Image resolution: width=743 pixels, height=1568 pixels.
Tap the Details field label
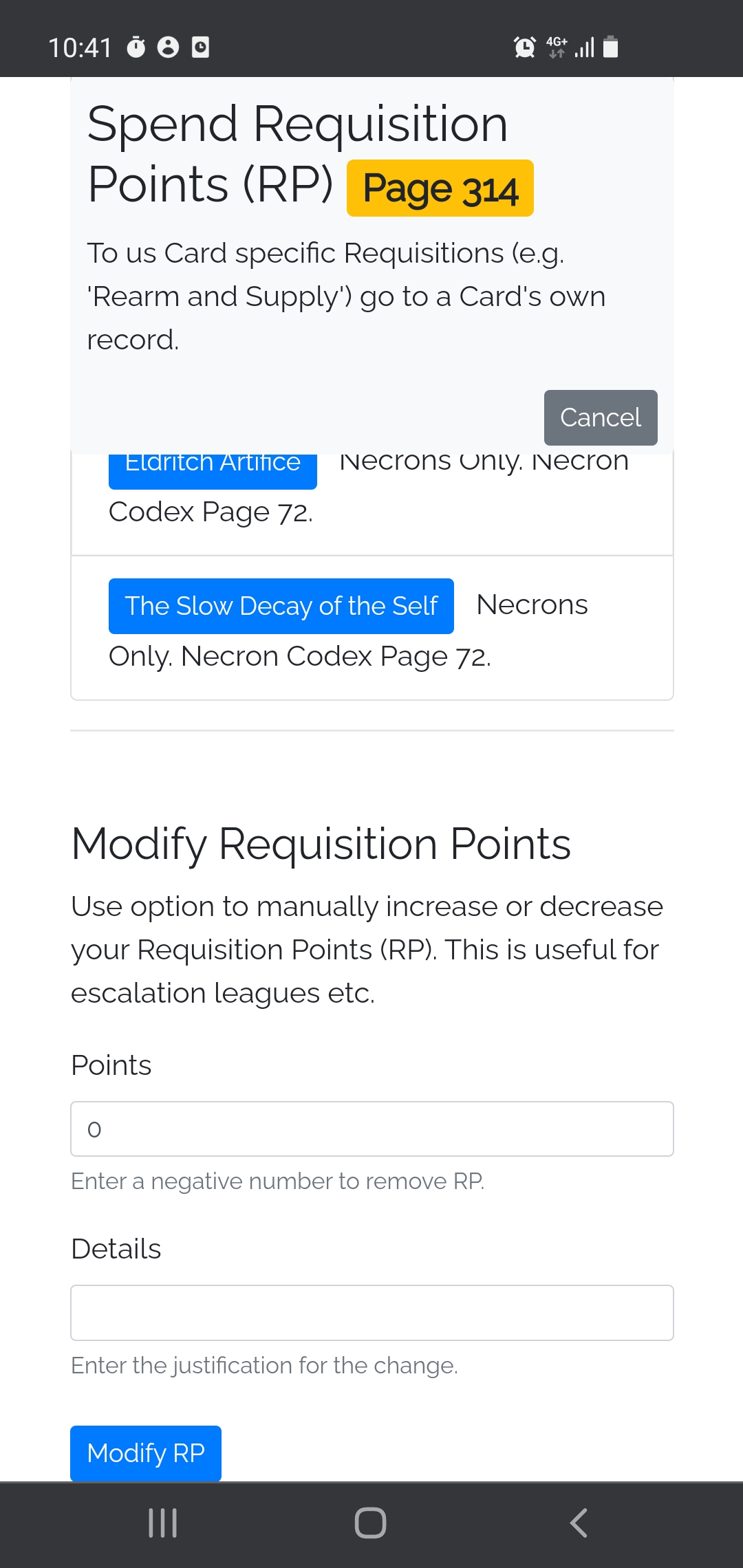point(116,1249)
